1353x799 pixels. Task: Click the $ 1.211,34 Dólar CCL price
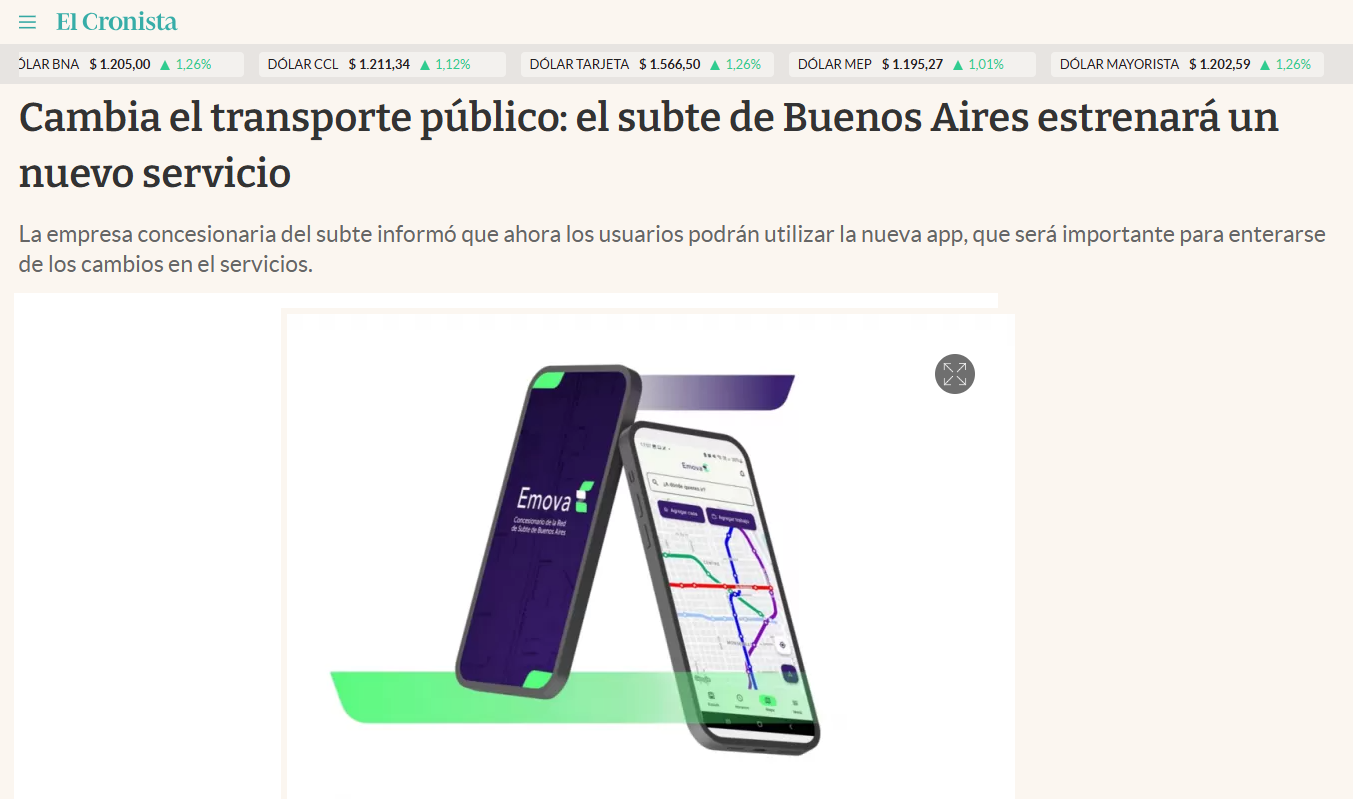[379, 64]
